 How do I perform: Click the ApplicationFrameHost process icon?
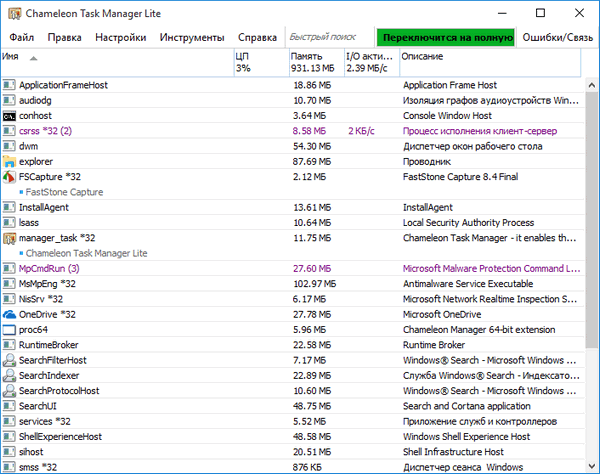click(x=9, y=85)
